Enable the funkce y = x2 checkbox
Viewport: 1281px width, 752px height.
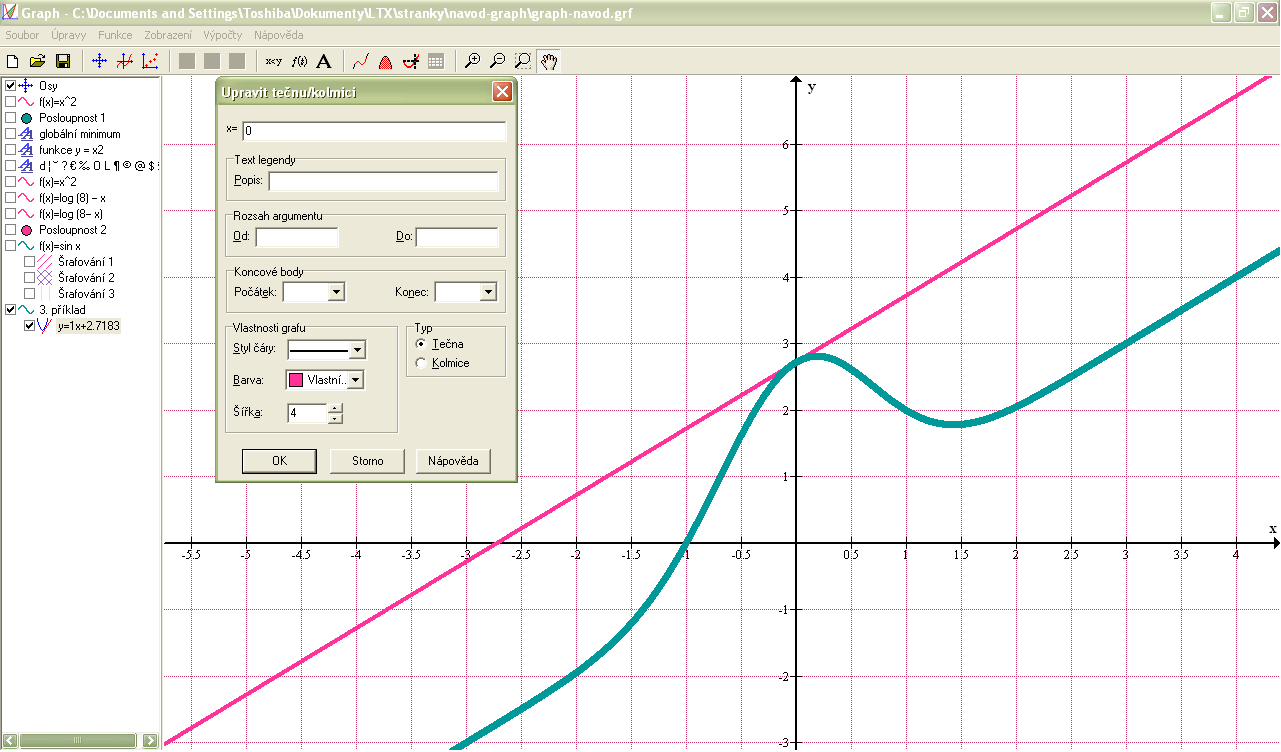(x=11, y=150)
